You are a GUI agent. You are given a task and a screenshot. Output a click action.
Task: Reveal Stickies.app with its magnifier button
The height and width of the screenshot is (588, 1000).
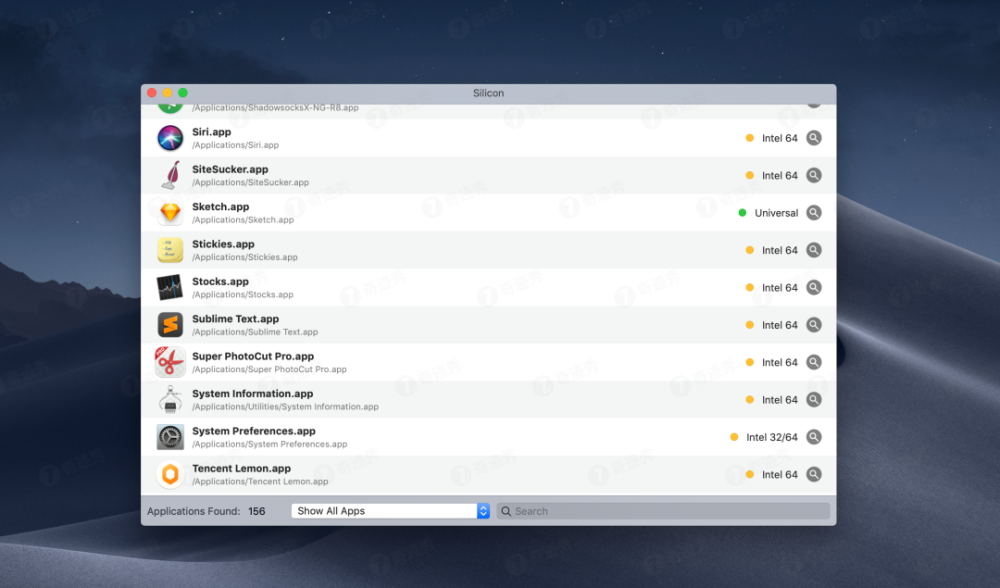coord(814,250)
